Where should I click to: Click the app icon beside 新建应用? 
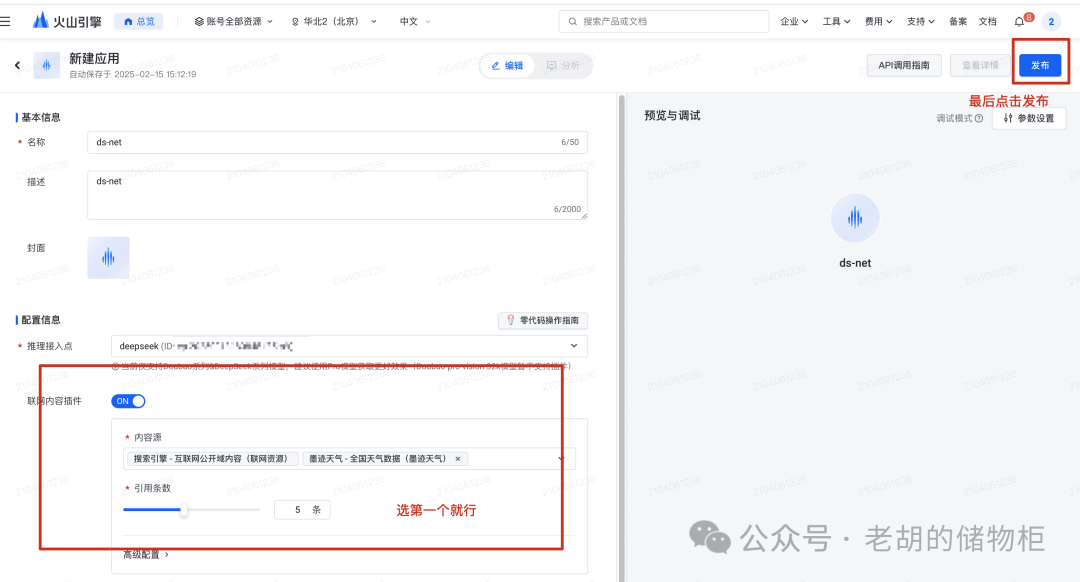pyautogui.click(x=46, y=65)
